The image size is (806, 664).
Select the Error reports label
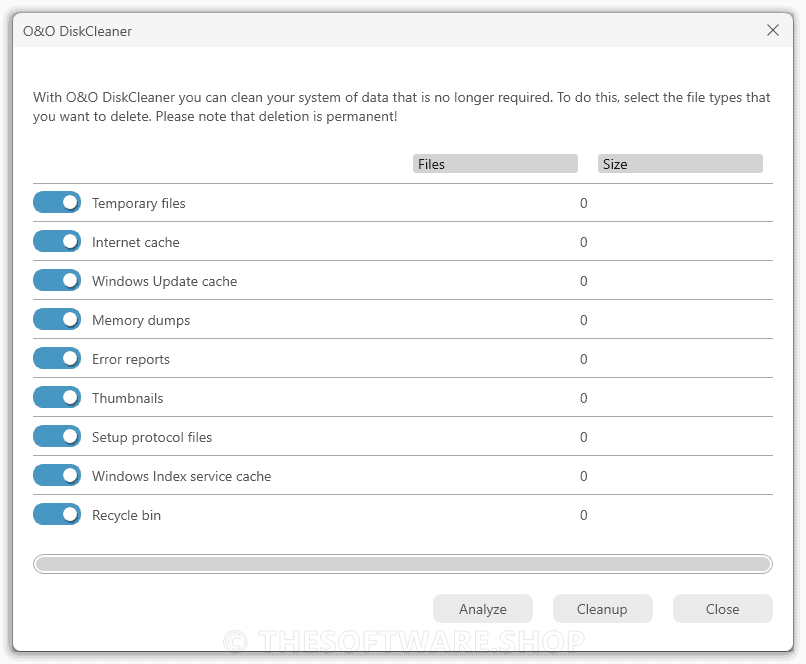(131, 360)
